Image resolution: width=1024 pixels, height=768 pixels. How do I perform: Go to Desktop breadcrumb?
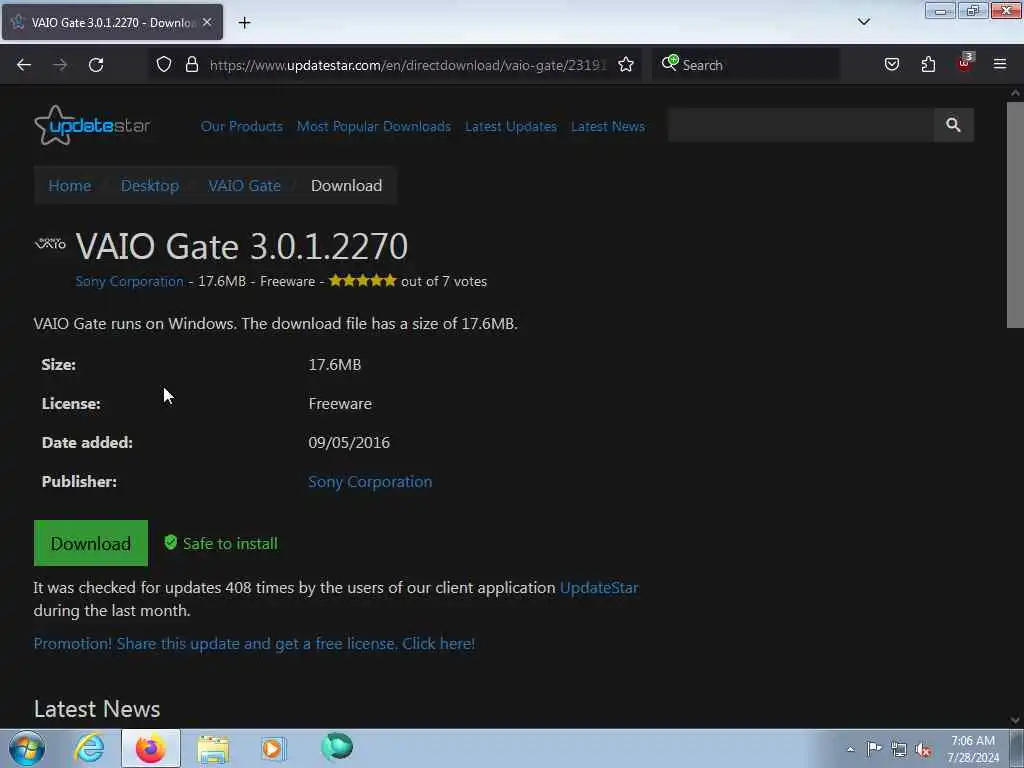point(150,185)
